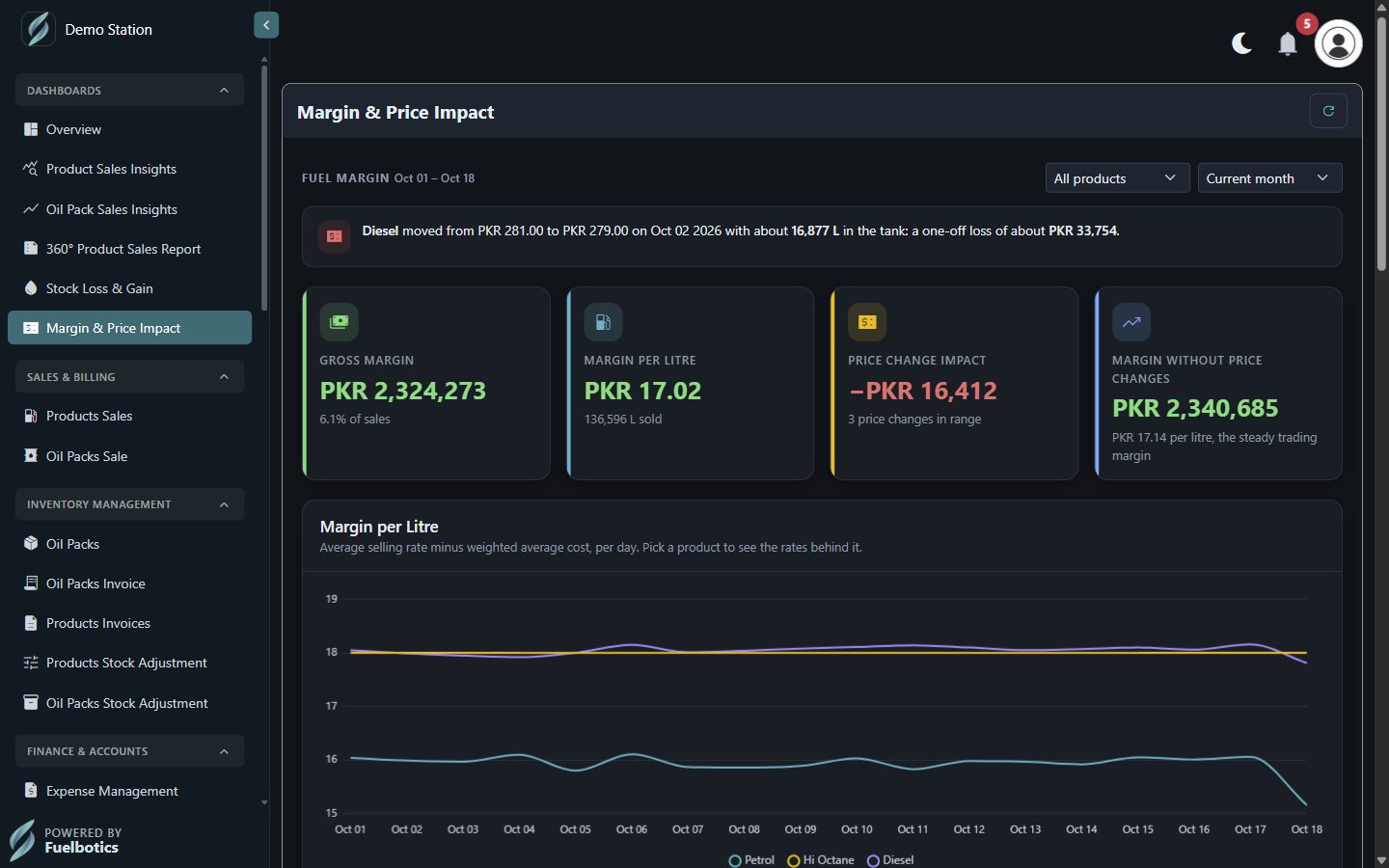Click the 360° Product Sales Report icon
The width and height of the screenshot is (1389, 868).
(x=31, y=249)
